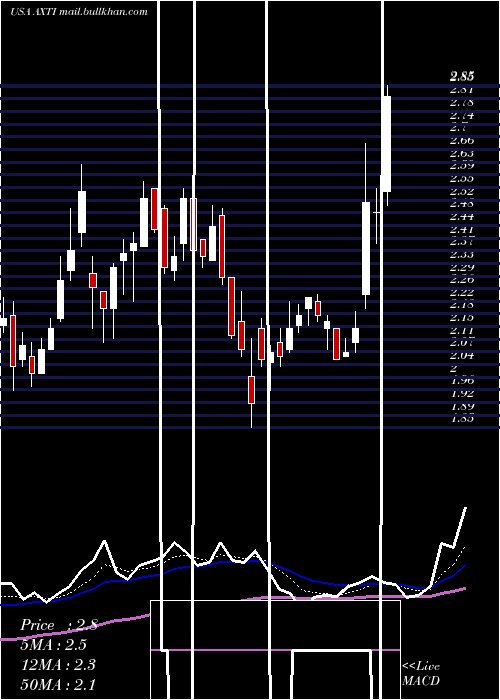
Task: Click the 2.04 price axis label
Action: (x=462, y=356)
